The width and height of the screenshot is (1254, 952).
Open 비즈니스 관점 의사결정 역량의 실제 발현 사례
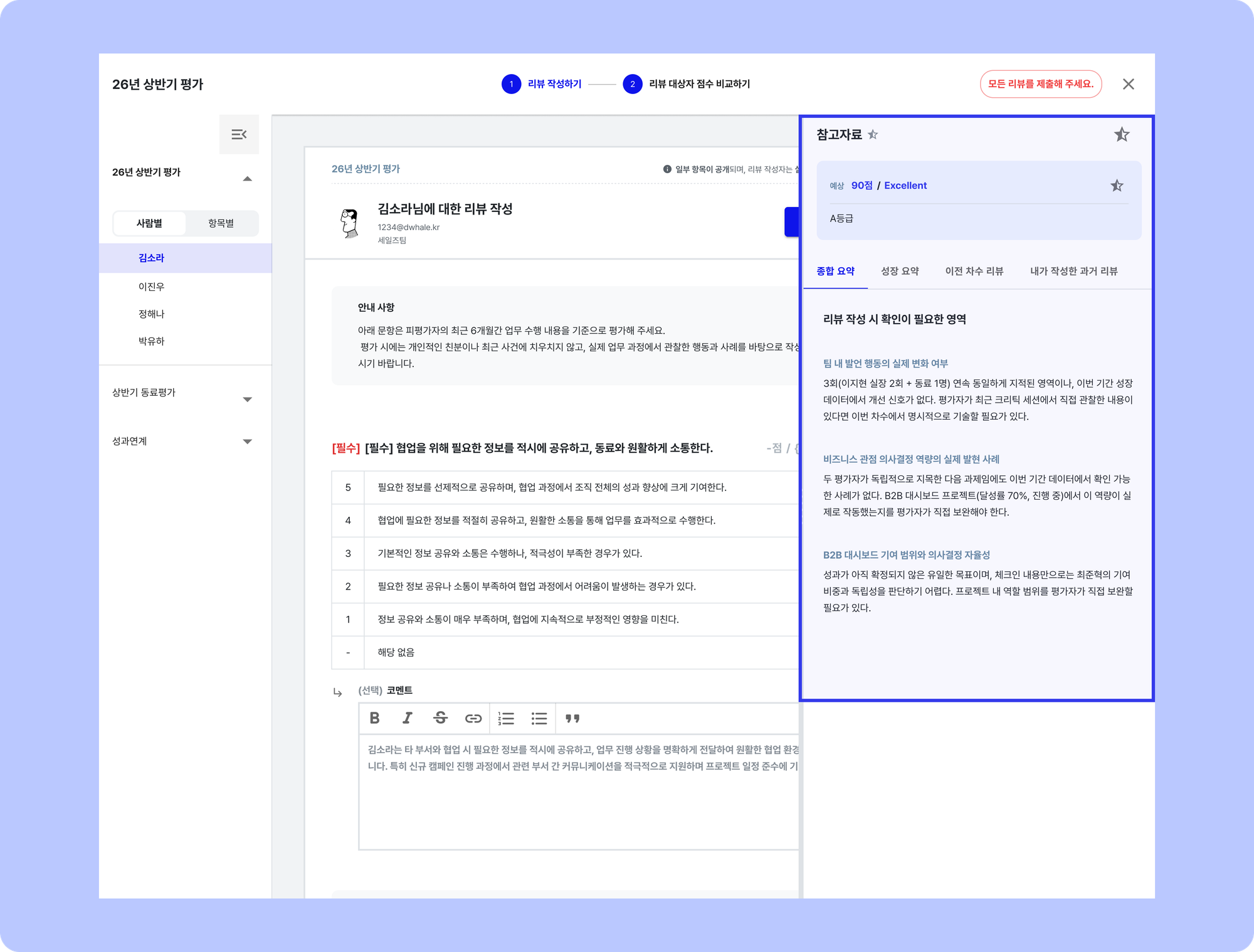point(911,459)
